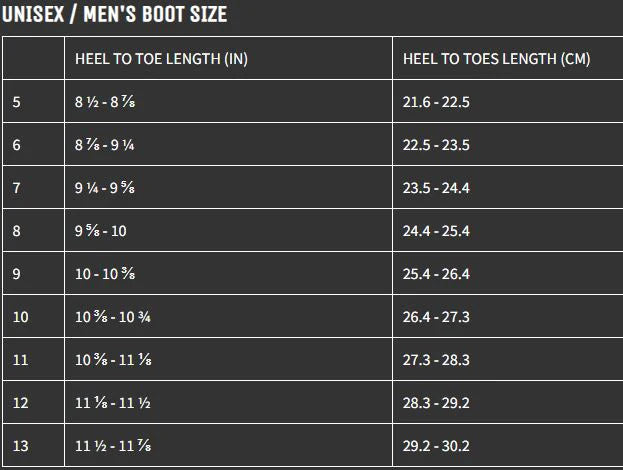Click boot size 11 row label
The height and width of the screenshot is (470, 623).
[21, 360]
